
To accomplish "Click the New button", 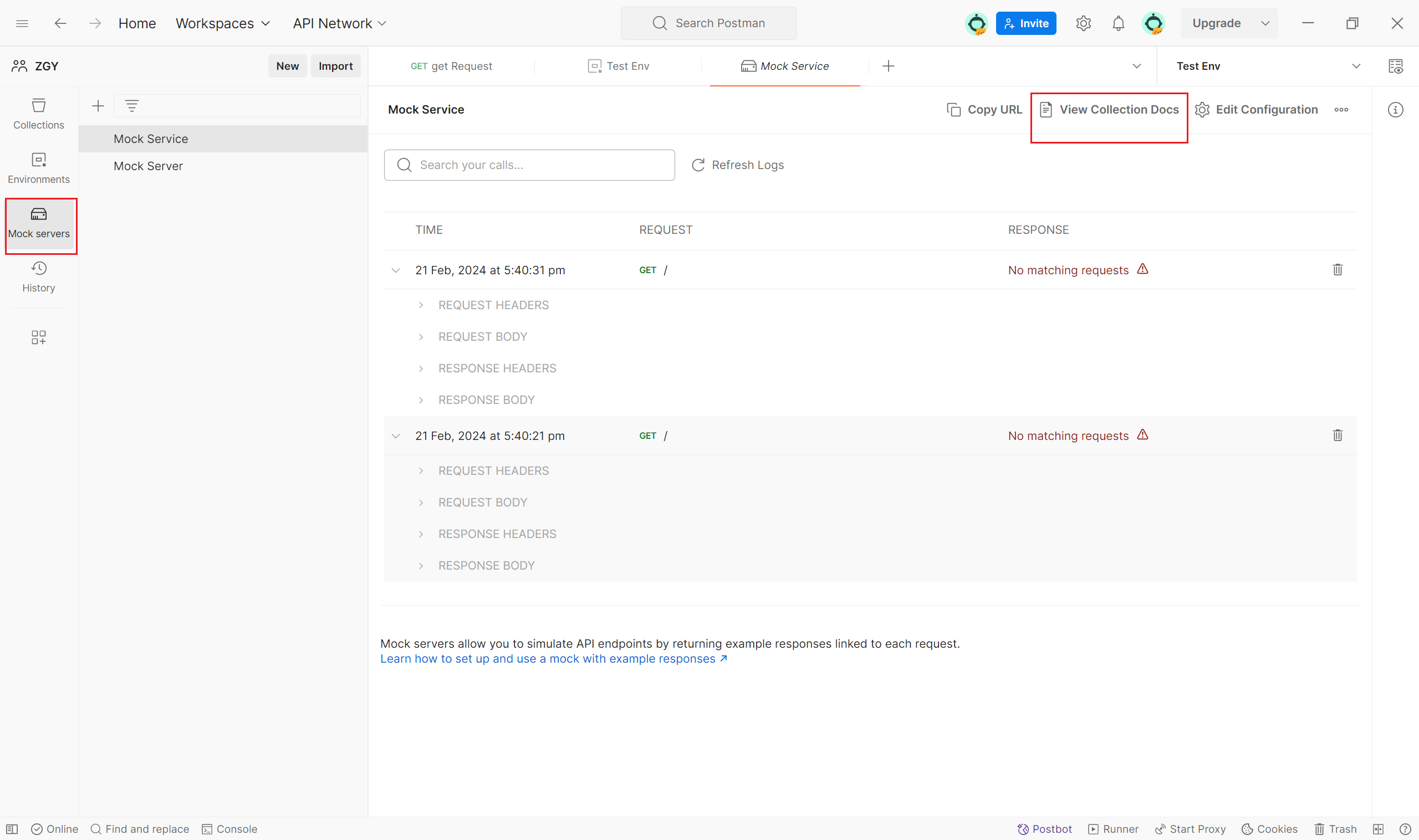I will click(x=287, y=66).
